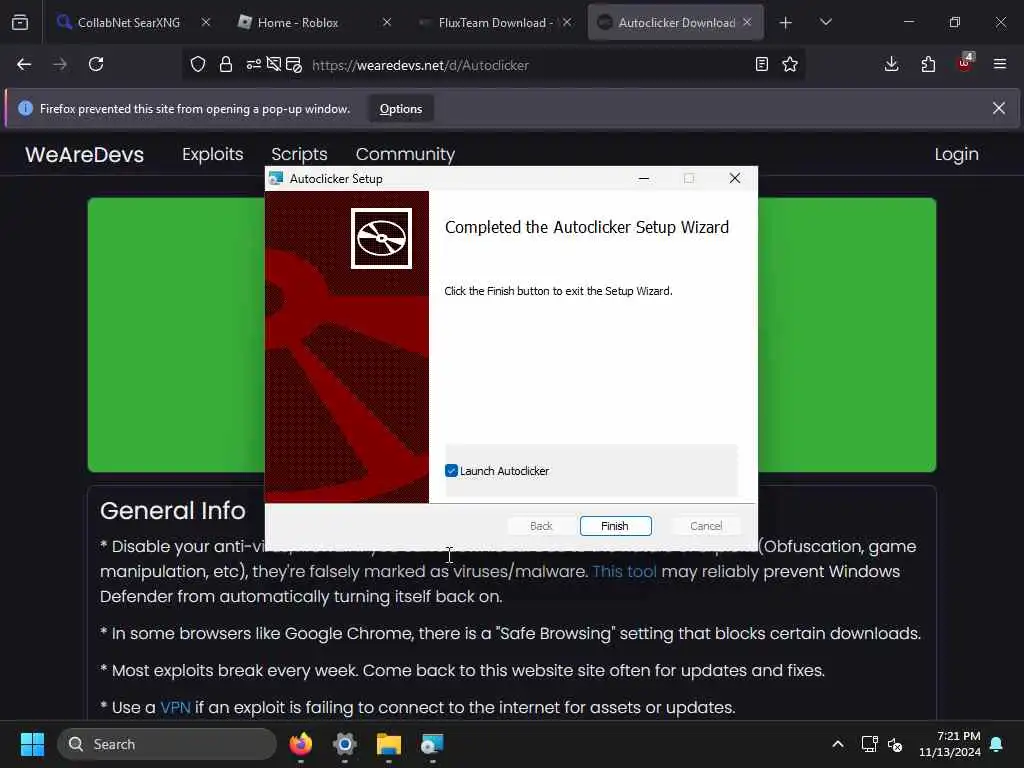Open the Firefox hamburger menu

1000,64
